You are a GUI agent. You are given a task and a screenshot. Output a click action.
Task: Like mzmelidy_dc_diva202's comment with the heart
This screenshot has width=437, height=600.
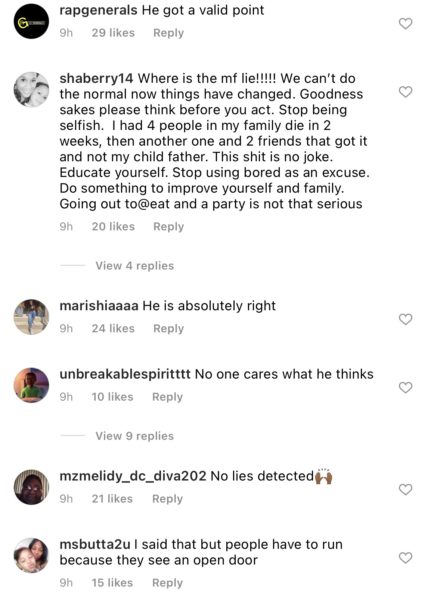tap(406, 489)
